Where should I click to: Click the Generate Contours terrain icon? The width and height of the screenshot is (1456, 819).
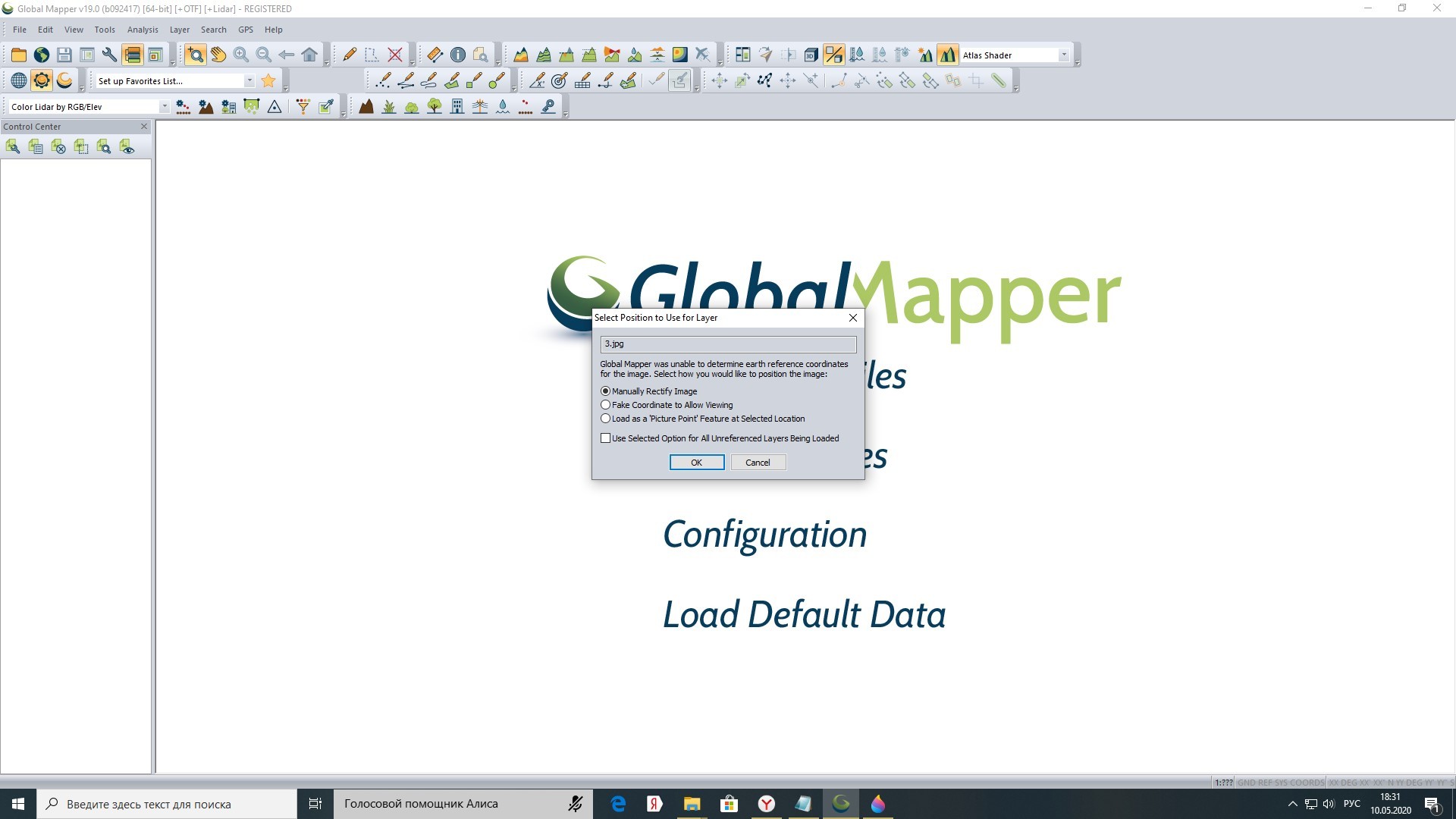point(544,55)
